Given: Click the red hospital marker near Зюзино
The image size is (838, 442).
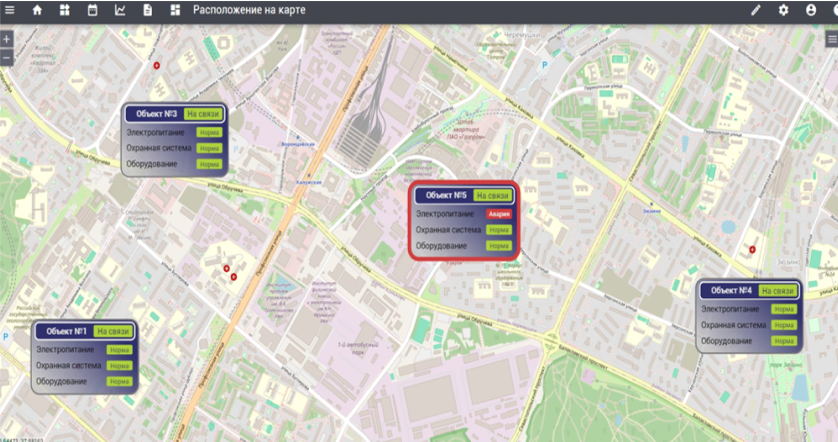Looking at the screenshot, I should point(752,250).
